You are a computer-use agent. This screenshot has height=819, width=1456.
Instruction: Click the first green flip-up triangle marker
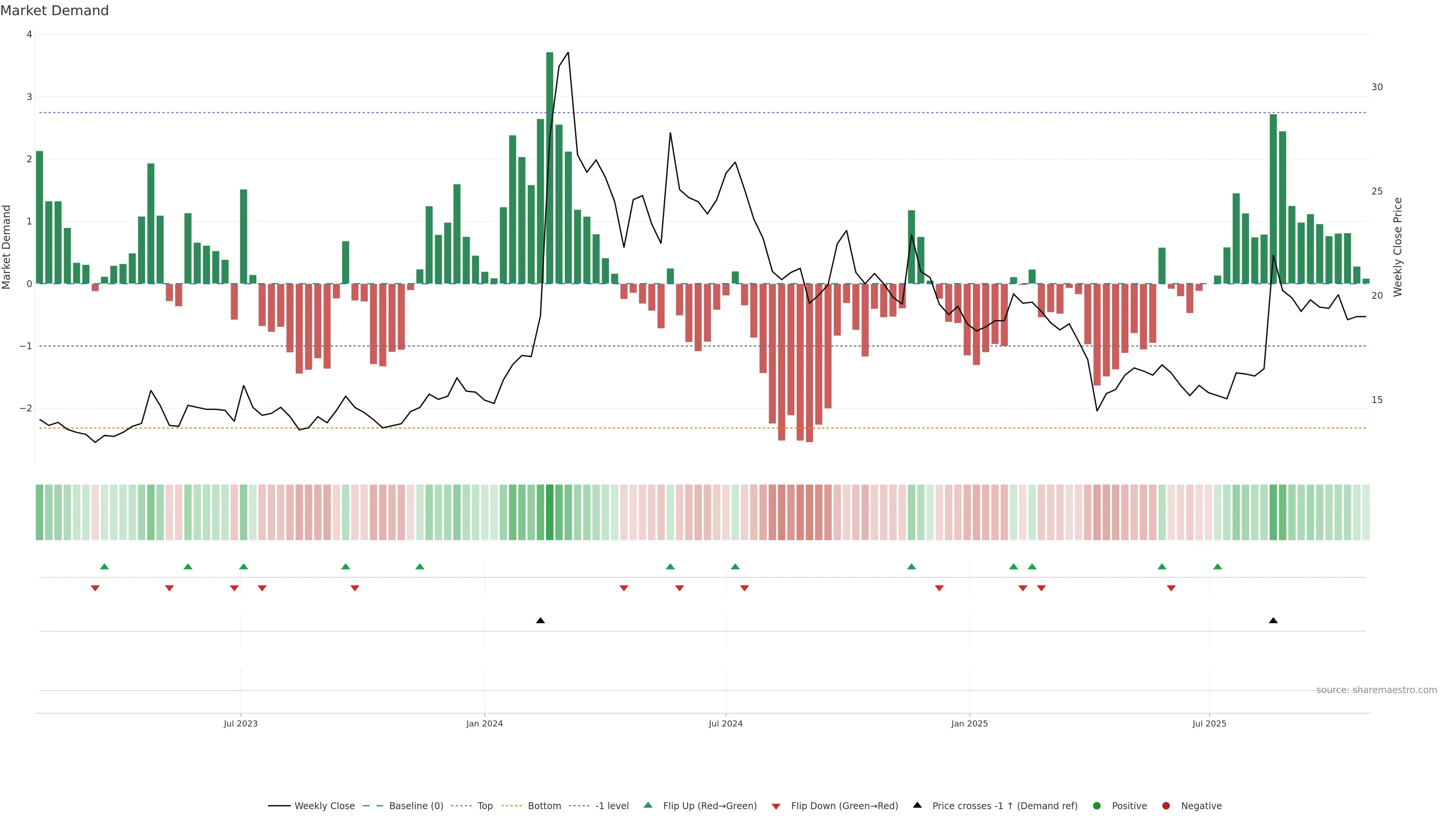coord(105,566)
